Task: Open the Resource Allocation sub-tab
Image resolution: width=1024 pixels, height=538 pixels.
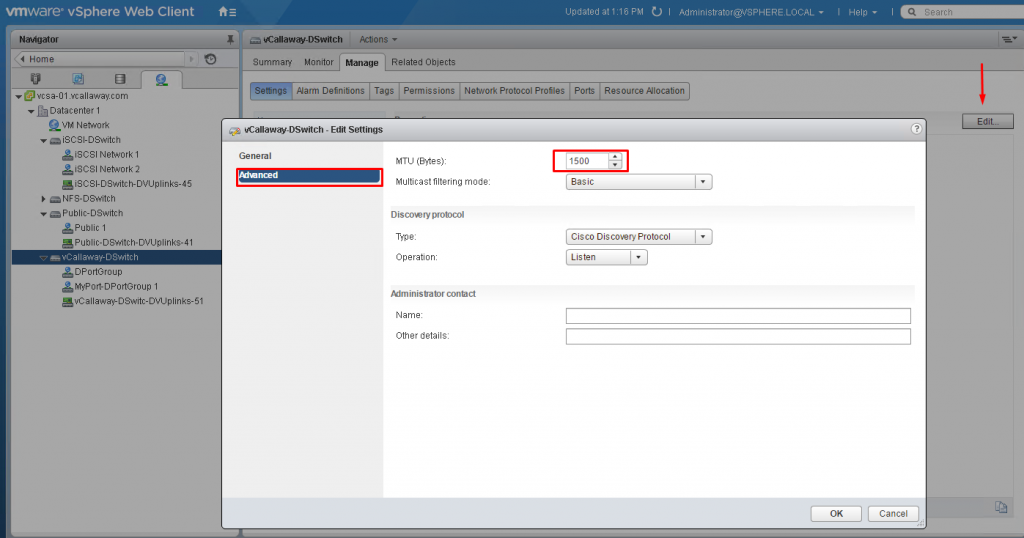Action: click(x=645, y=91)
